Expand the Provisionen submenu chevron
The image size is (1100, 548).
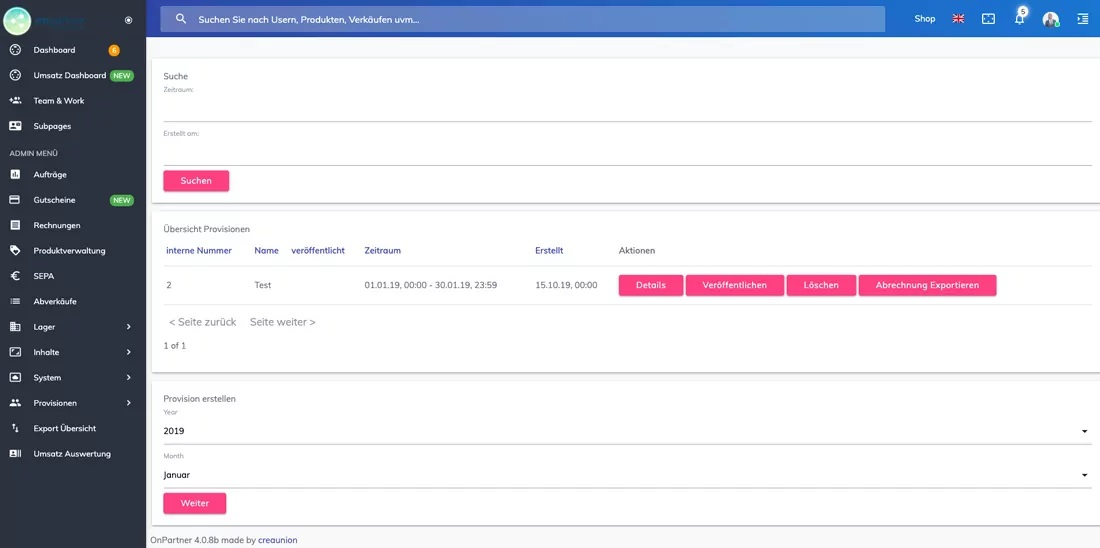click(x=128, y=403)
